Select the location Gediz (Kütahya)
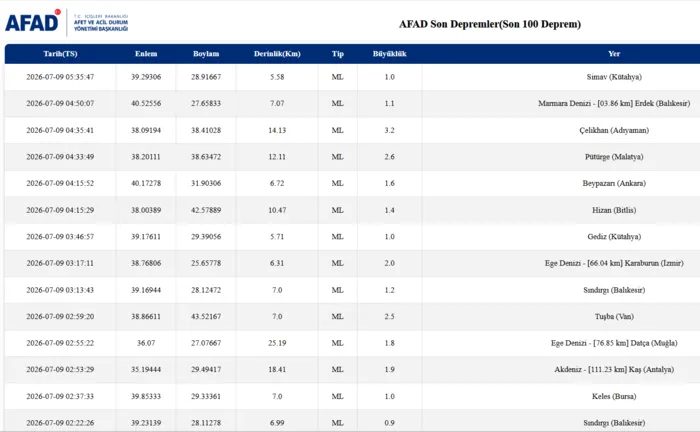 coord(614,237)
